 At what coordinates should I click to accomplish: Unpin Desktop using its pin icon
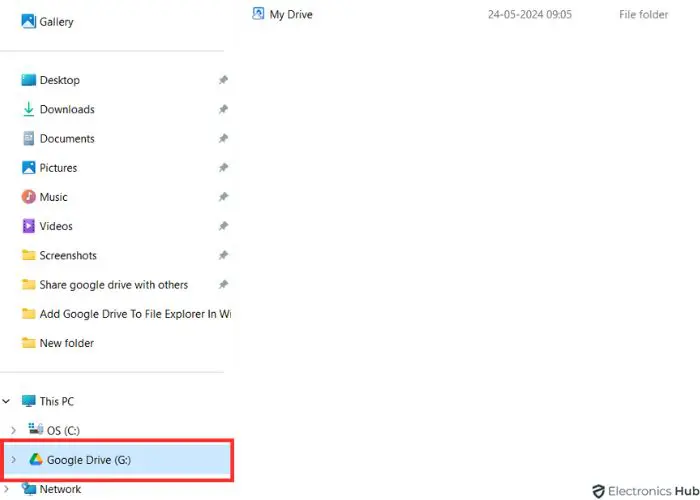(x=223, y=80)
